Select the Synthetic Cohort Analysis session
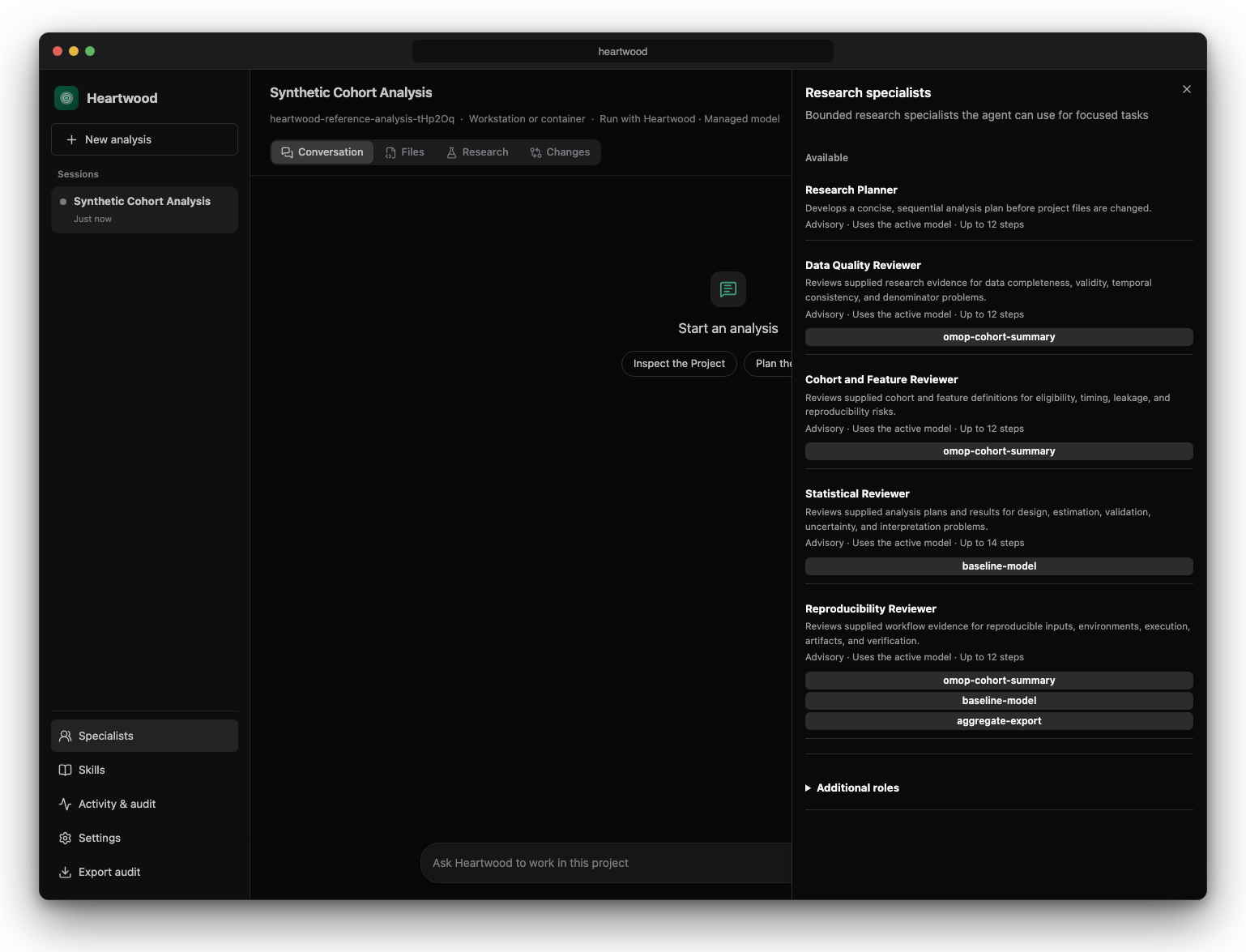The width and height of the screenshot is (1246, 952). tap(144, 210)
